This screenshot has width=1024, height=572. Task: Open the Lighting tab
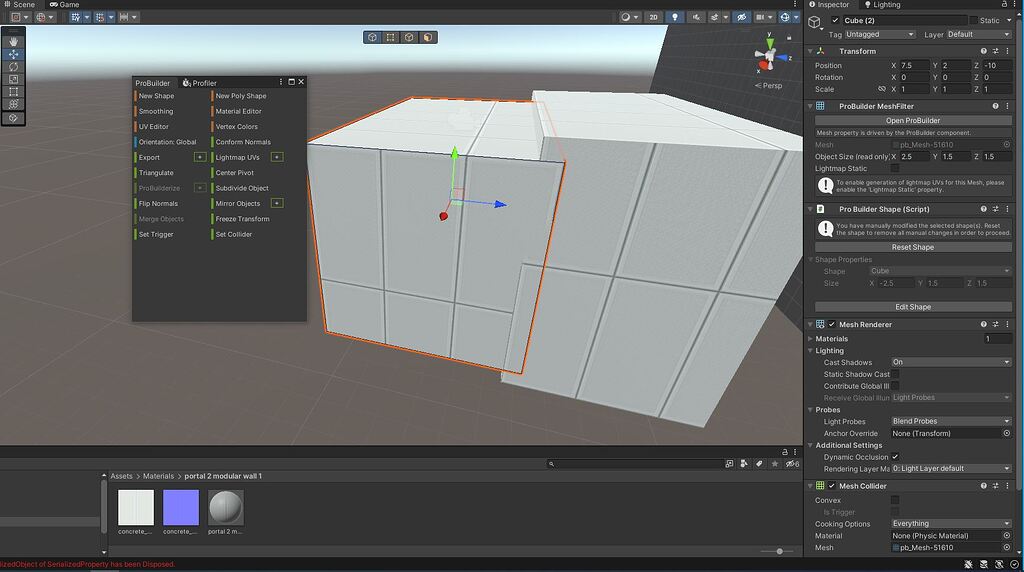[882, 5]
